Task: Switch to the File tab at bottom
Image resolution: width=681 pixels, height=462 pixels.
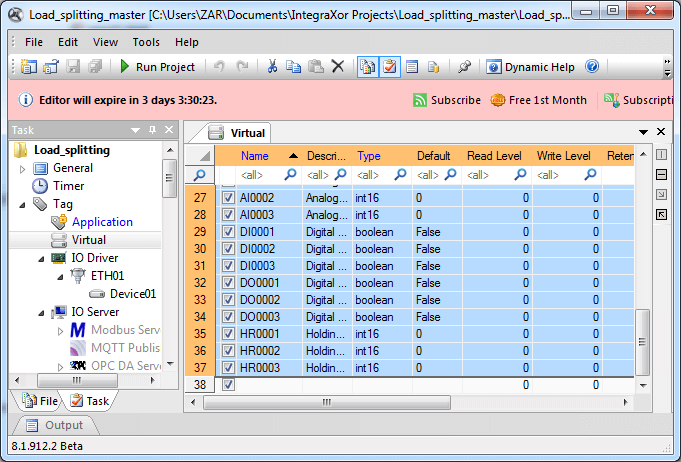Action: coord(40,401)
